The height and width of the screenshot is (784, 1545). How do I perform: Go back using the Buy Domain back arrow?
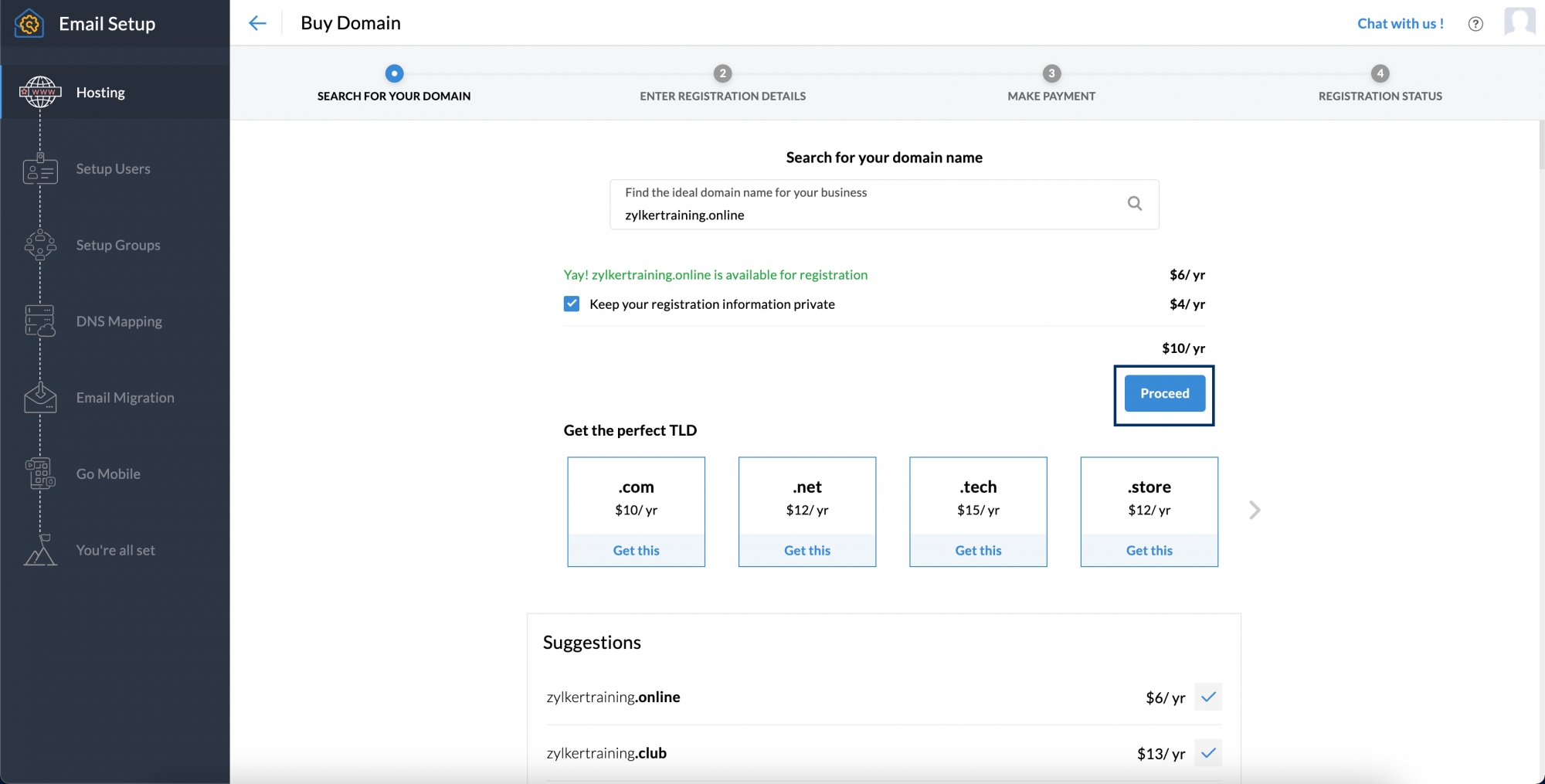(257, 23)
